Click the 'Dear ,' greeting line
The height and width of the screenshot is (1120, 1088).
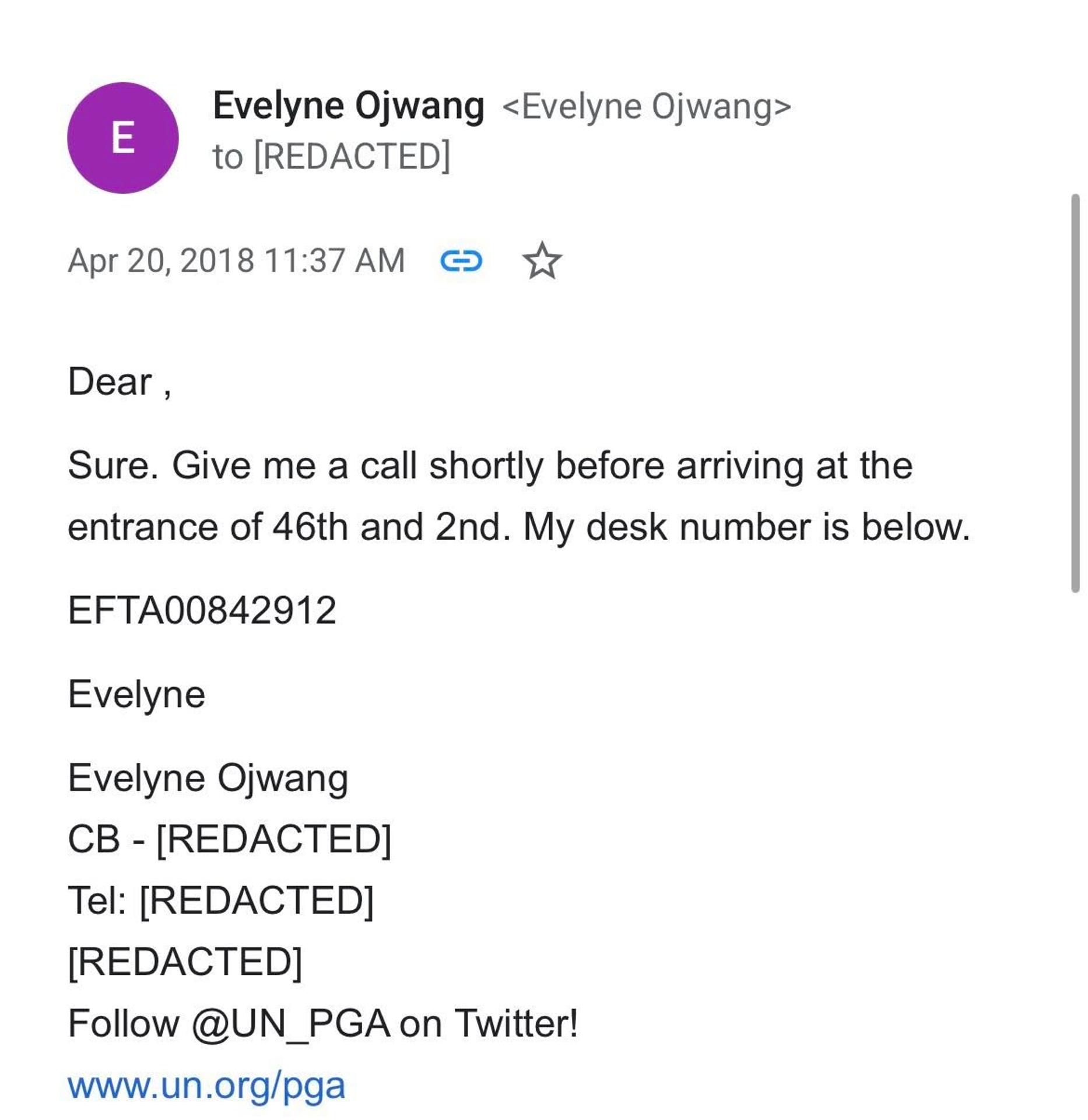point(120,382)
